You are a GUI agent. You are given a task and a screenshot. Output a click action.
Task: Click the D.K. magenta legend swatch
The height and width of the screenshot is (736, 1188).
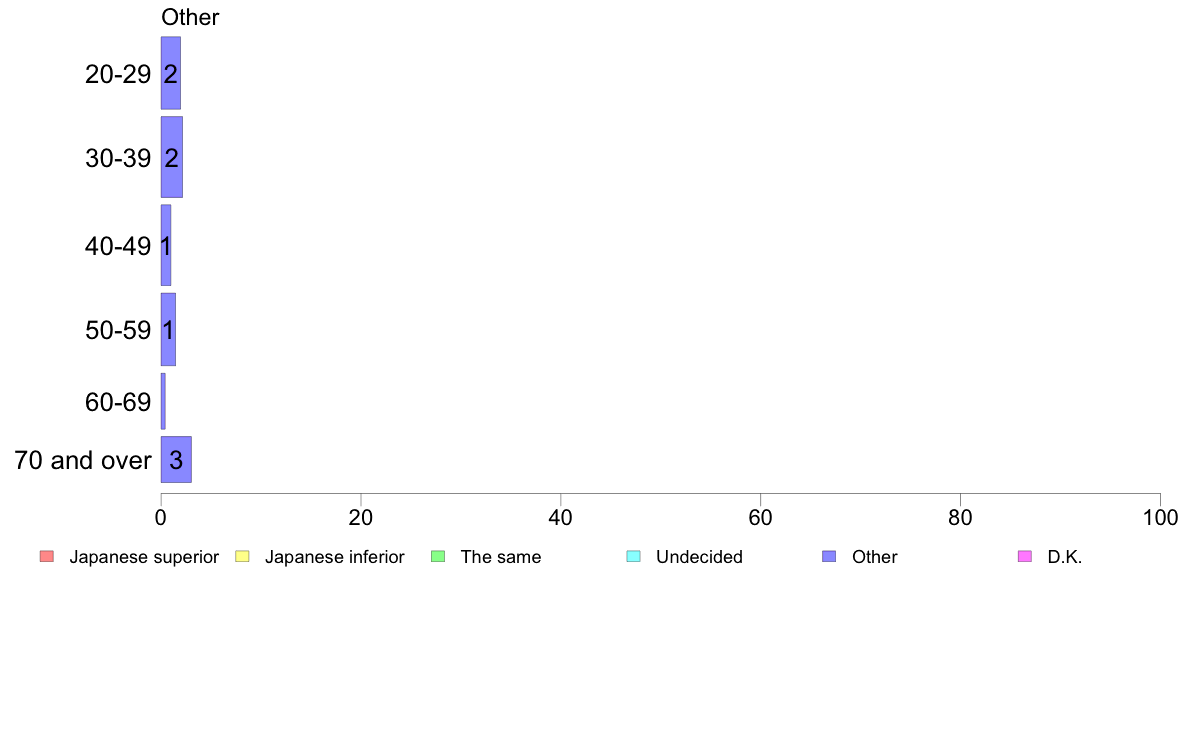(1024, 556)
